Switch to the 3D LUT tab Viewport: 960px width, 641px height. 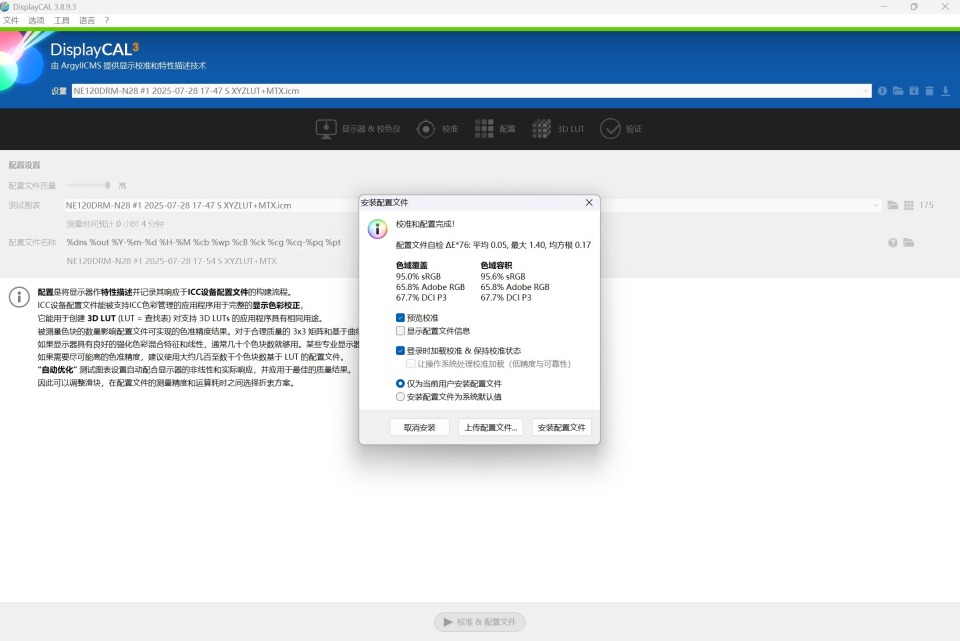tap(558, 129)
